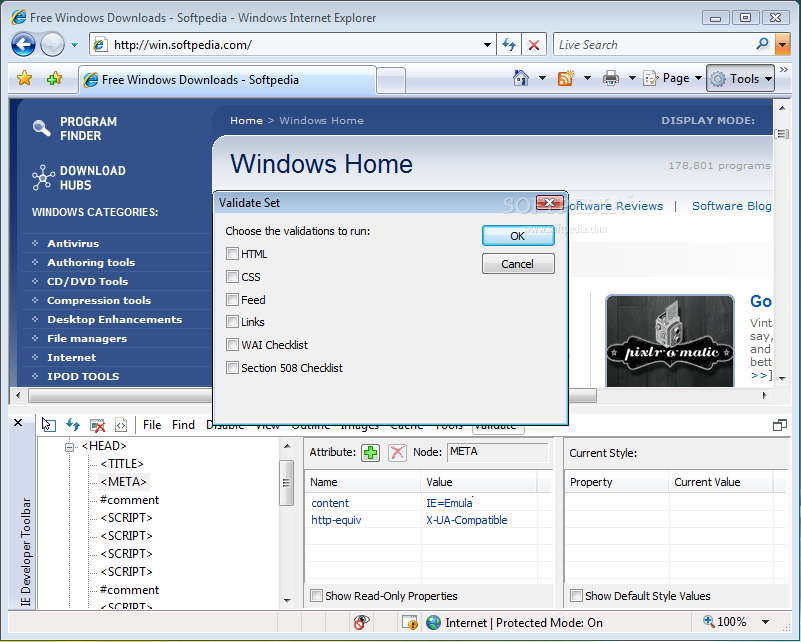Open the Download Hubs icon
Viewport: 801px width, 642px height.
(x=43, y=177)
